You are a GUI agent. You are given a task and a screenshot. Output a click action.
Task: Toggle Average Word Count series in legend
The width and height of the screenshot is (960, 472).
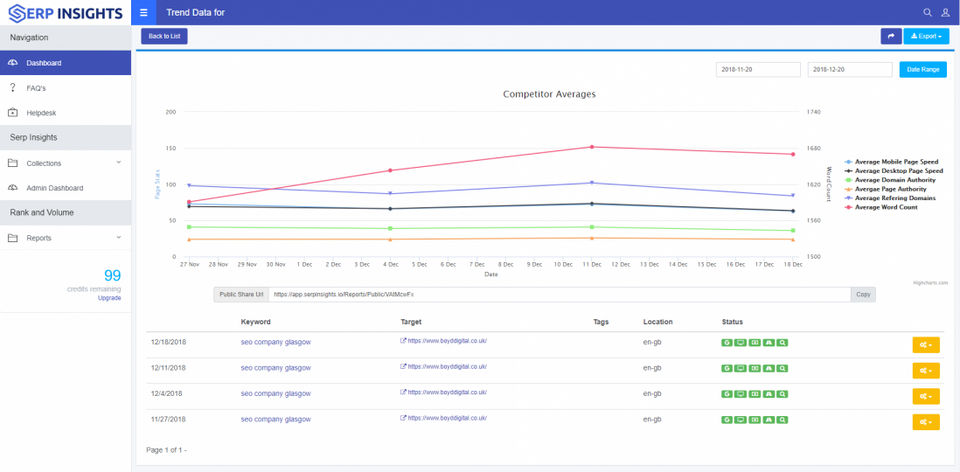point(881,208)
